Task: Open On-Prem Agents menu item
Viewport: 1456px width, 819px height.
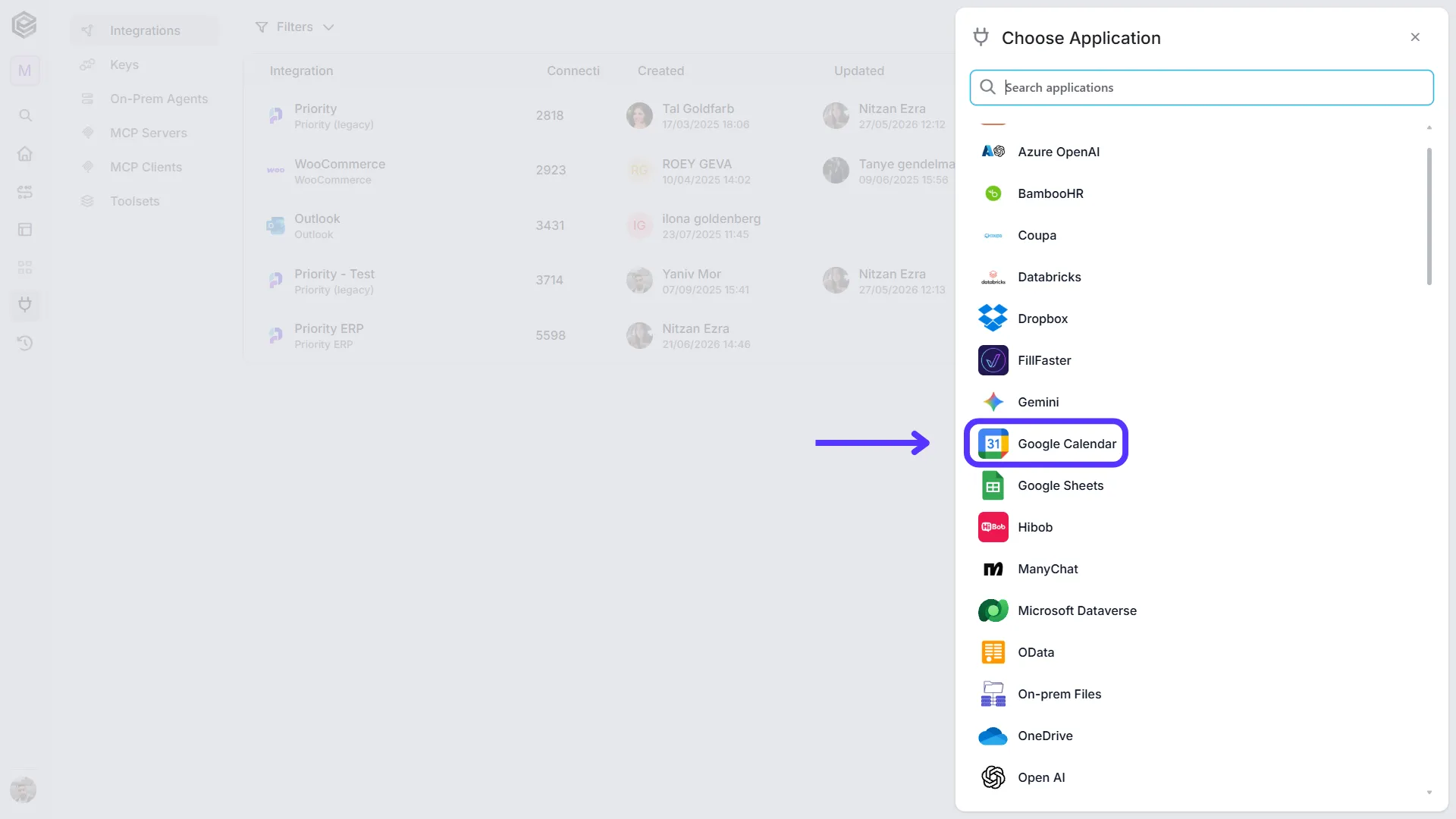Action: click(x=144, y=99)
